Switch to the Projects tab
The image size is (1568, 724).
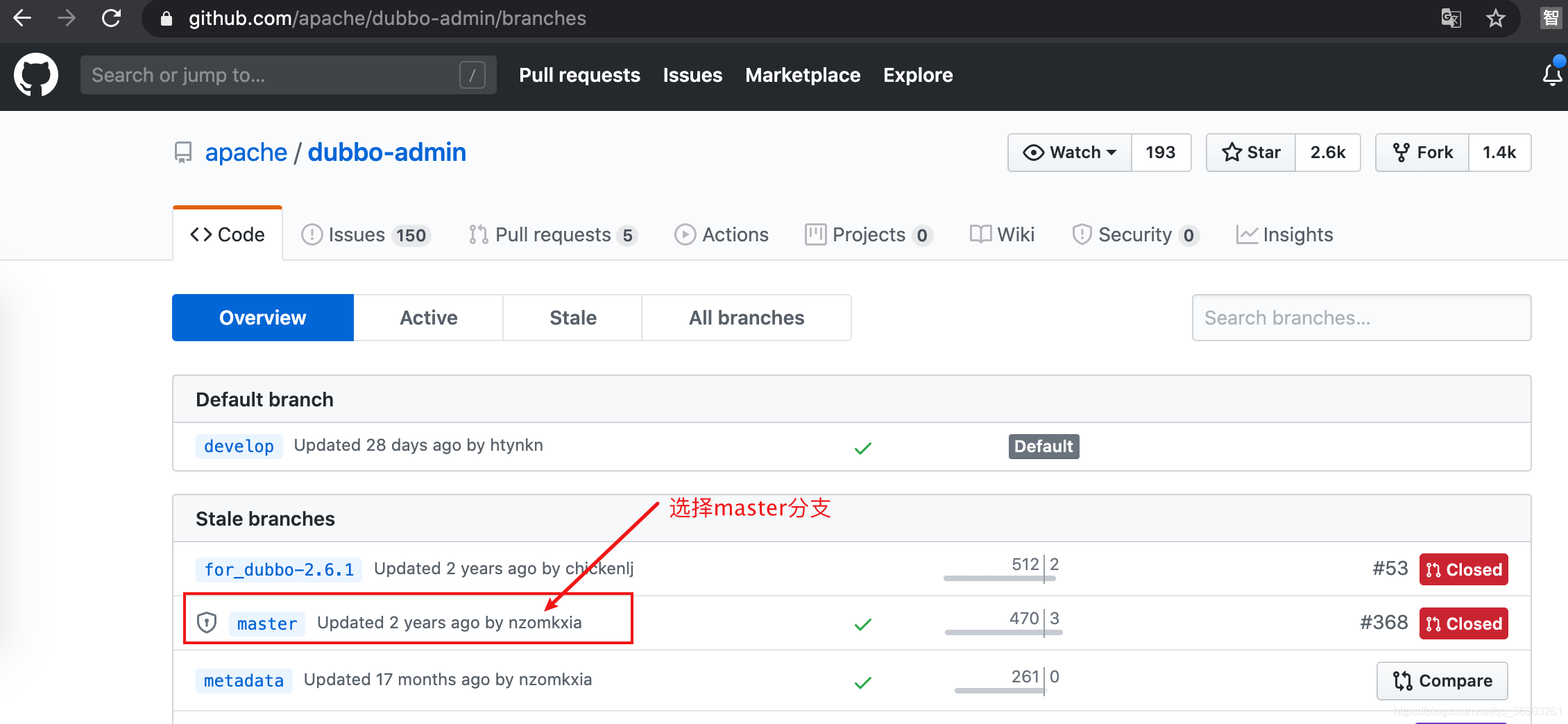pyautogui.click(x=869, y=234)
